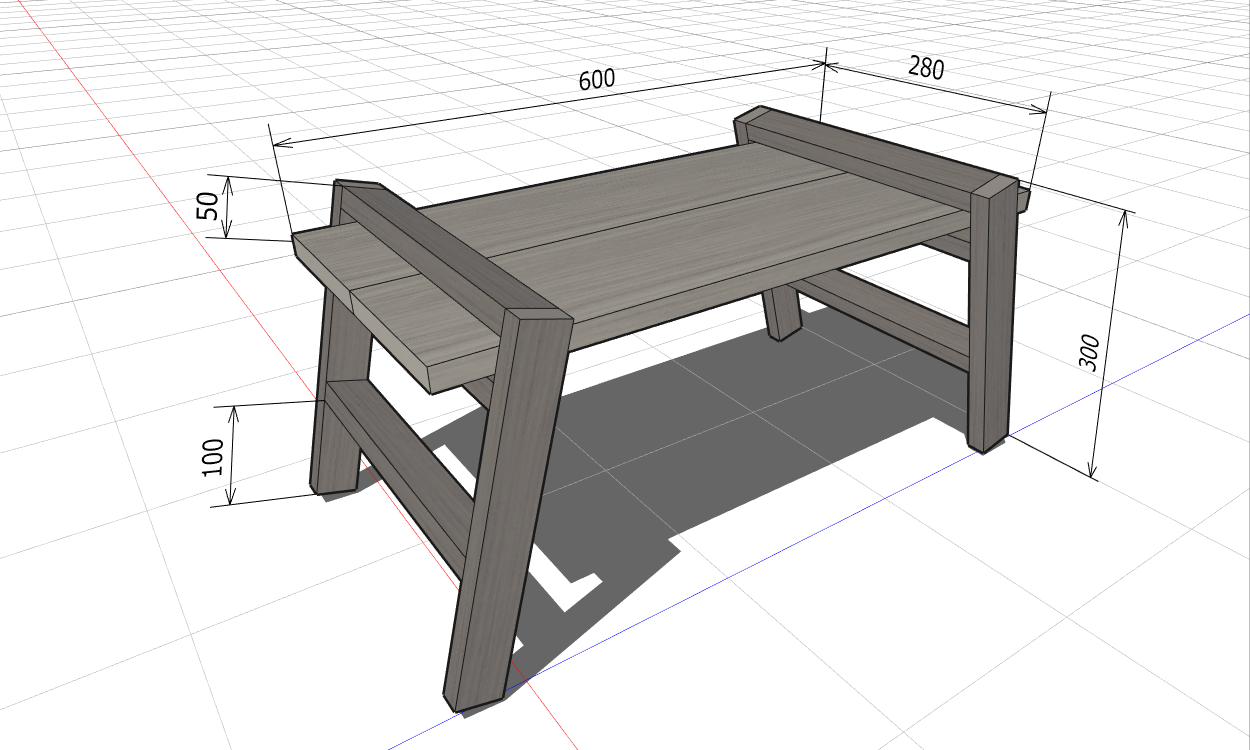Select the 300 height dimension label

point(1091,353)
